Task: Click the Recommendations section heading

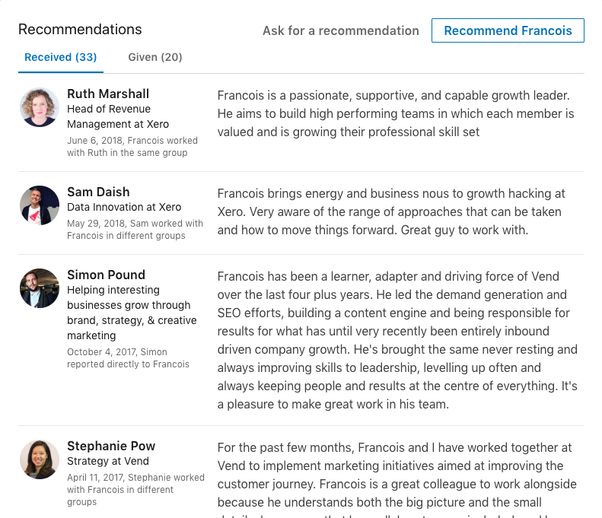Action: click(80, 29)
